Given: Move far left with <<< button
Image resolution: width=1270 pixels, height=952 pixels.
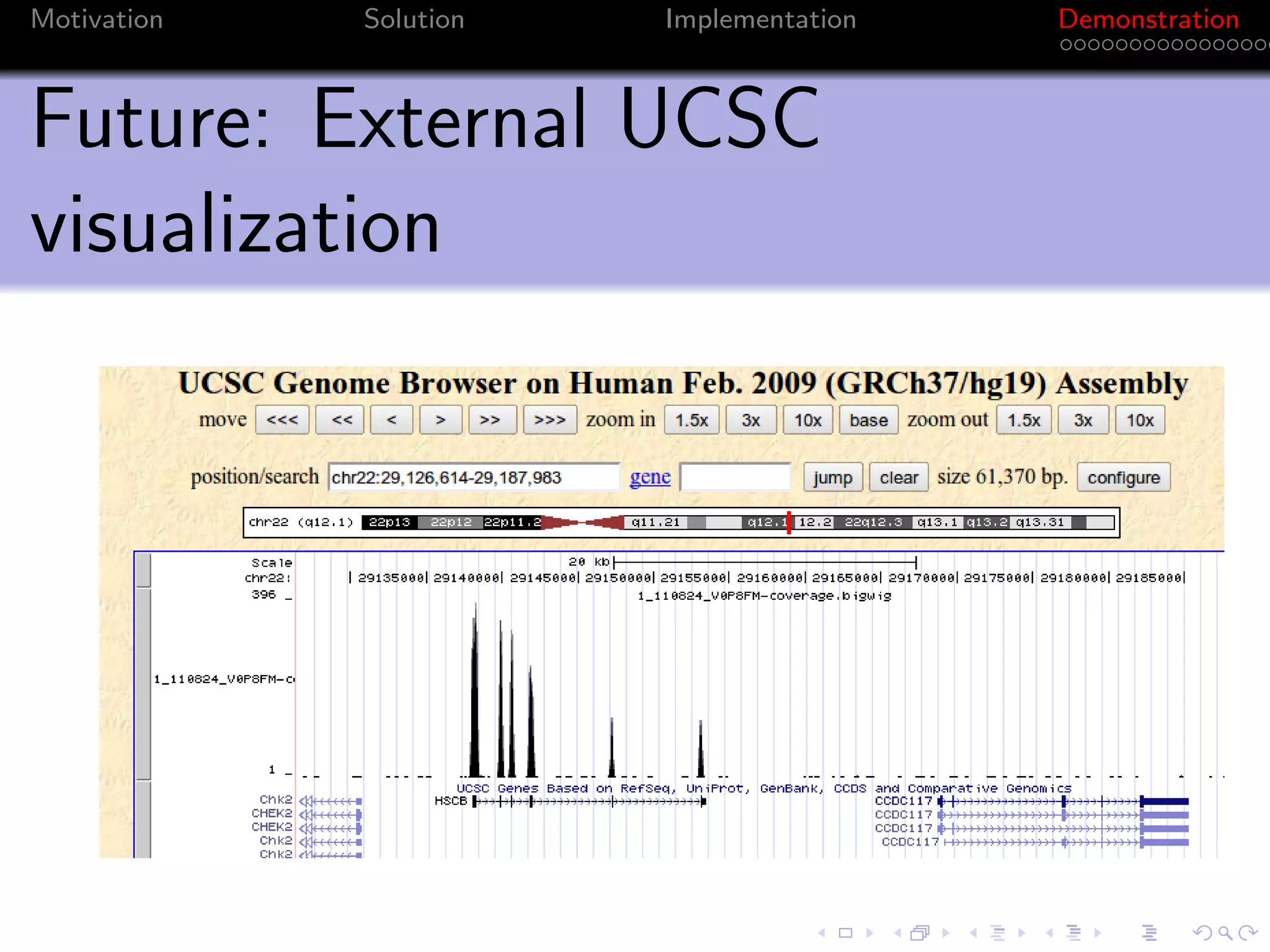Looking at the screenshot, I should [282, 420].
